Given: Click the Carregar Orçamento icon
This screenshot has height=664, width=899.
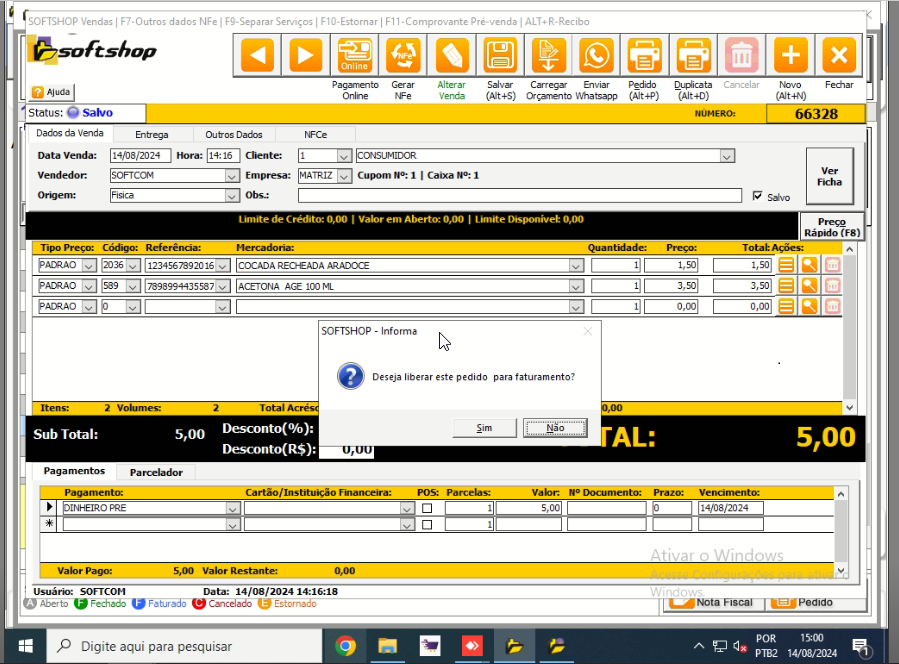Looking at the screenshot, I should [x=548, y=55].
